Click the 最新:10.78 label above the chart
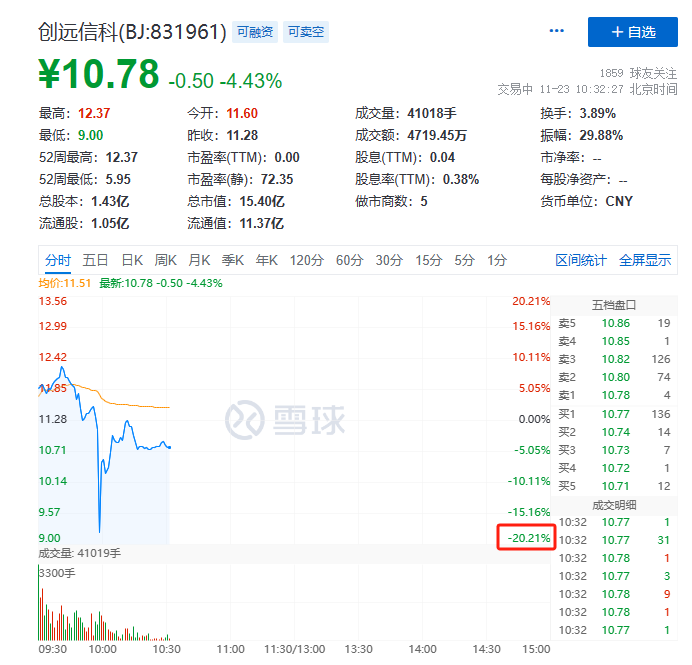692x665 pixels. pyautogui.click(x=161, y=283)
